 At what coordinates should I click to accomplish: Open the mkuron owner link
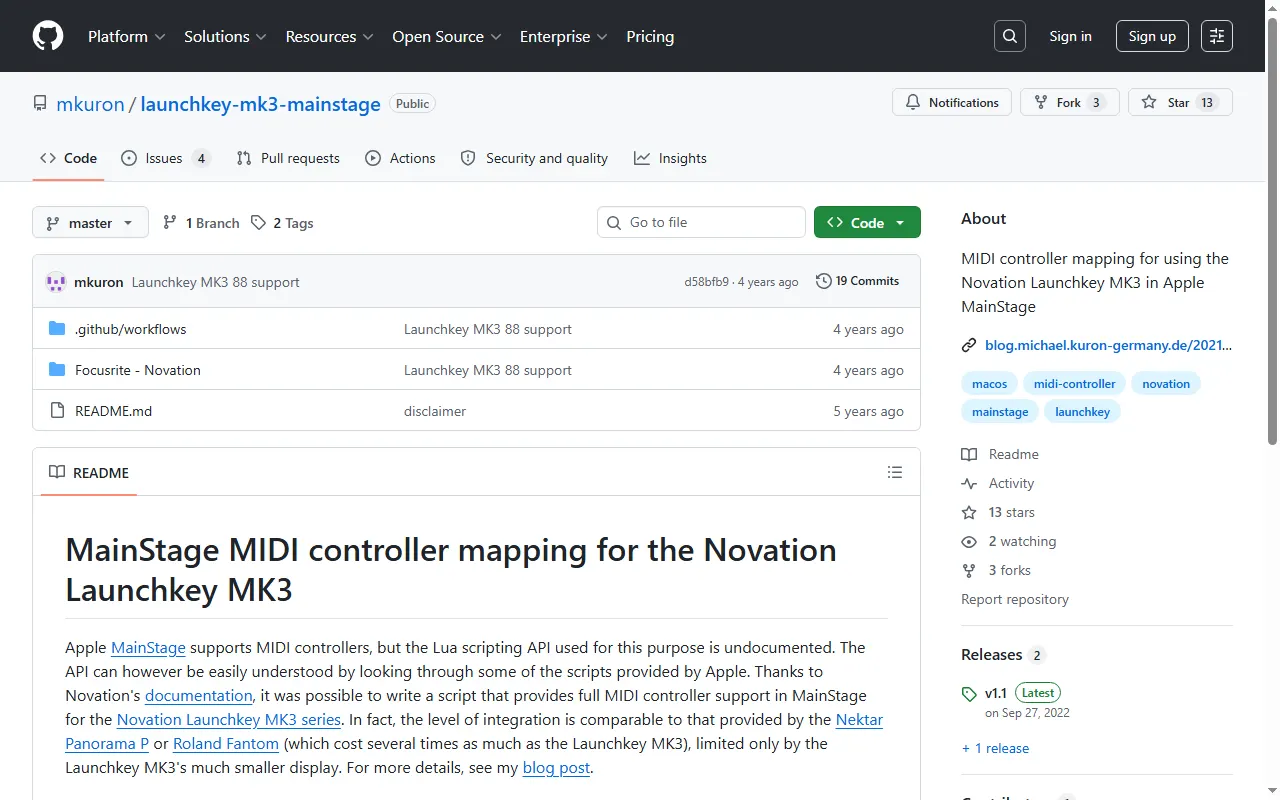(90, 104)
